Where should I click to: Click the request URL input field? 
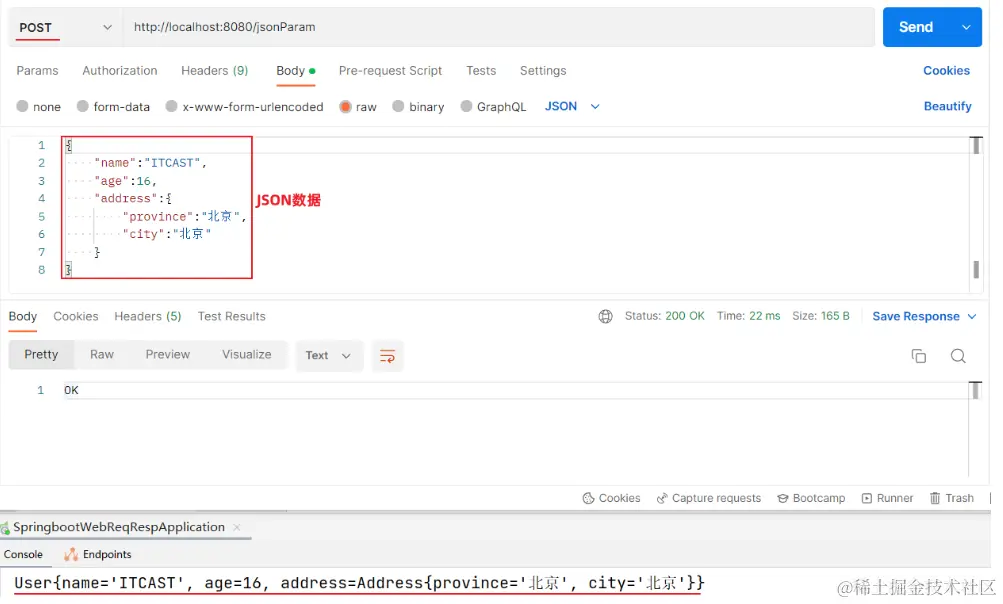coord(499,27)
